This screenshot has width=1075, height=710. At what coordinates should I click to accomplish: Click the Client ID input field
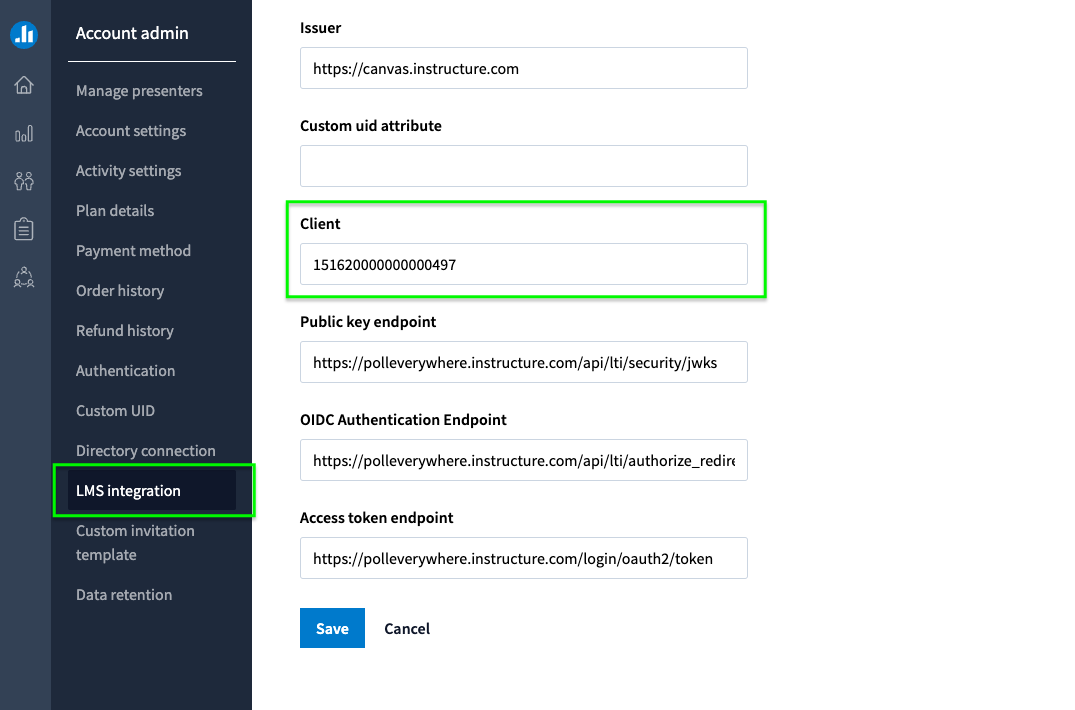point(524,264)
